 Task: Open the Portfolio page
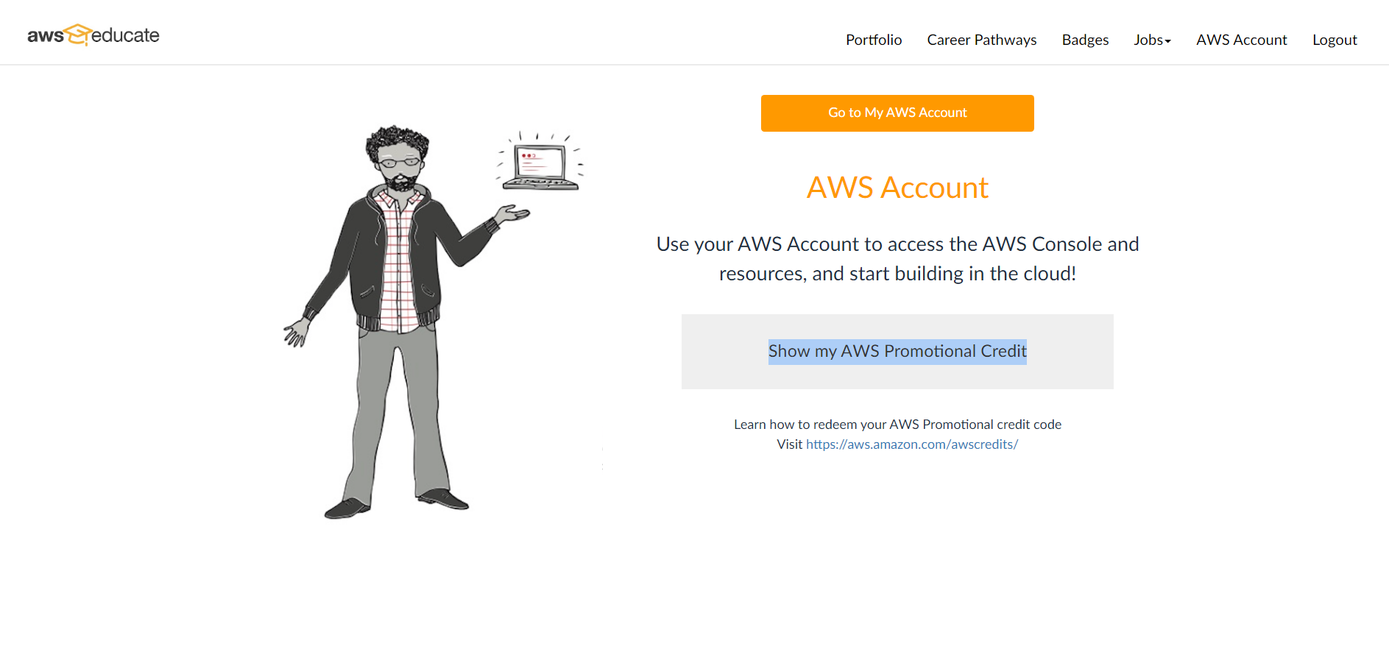pyautogui.click(x=874, y=40)
